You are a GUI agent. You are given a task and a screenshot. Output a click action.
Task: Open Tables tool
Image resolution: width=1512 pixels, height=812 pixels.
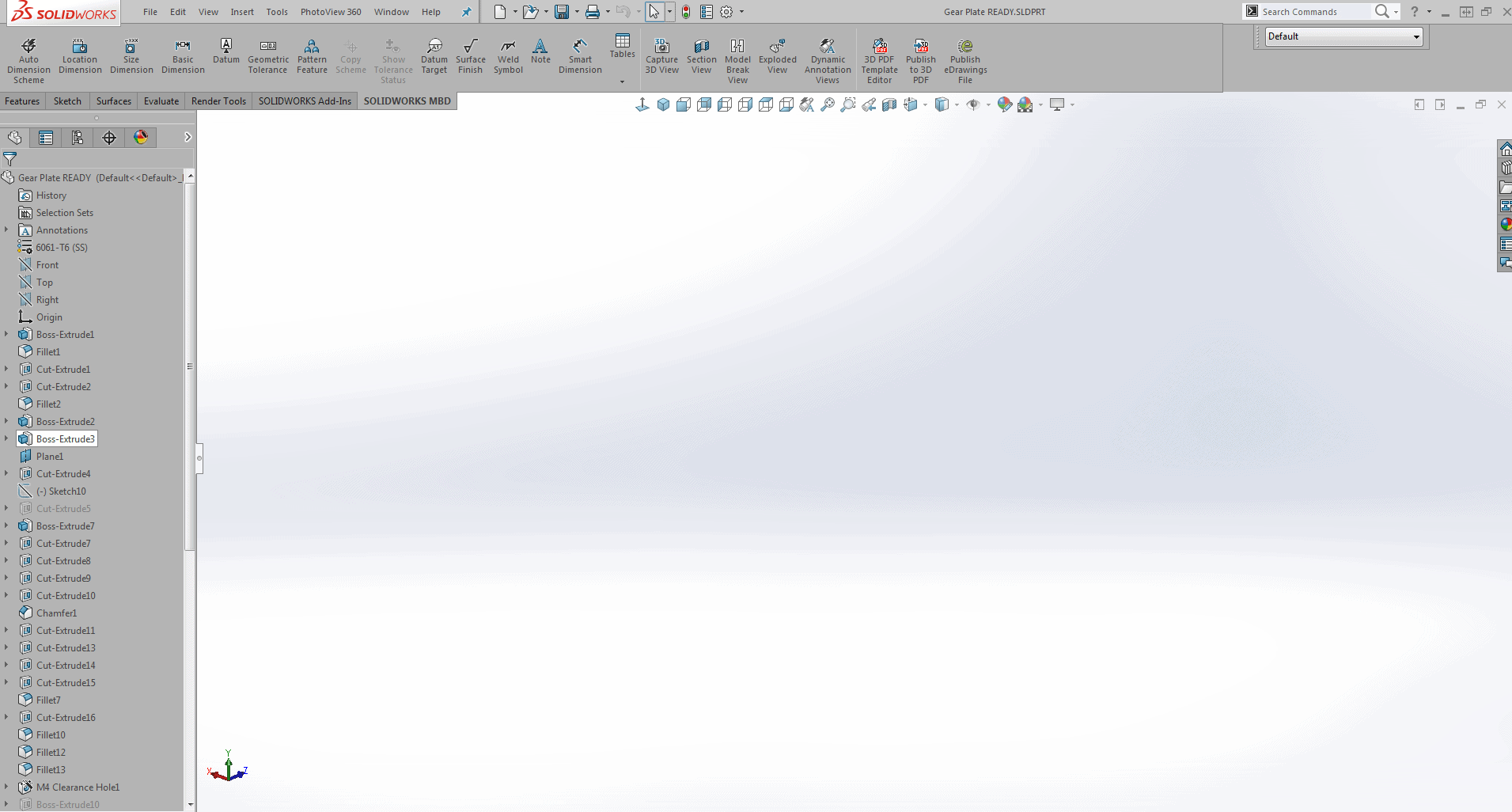623,46
